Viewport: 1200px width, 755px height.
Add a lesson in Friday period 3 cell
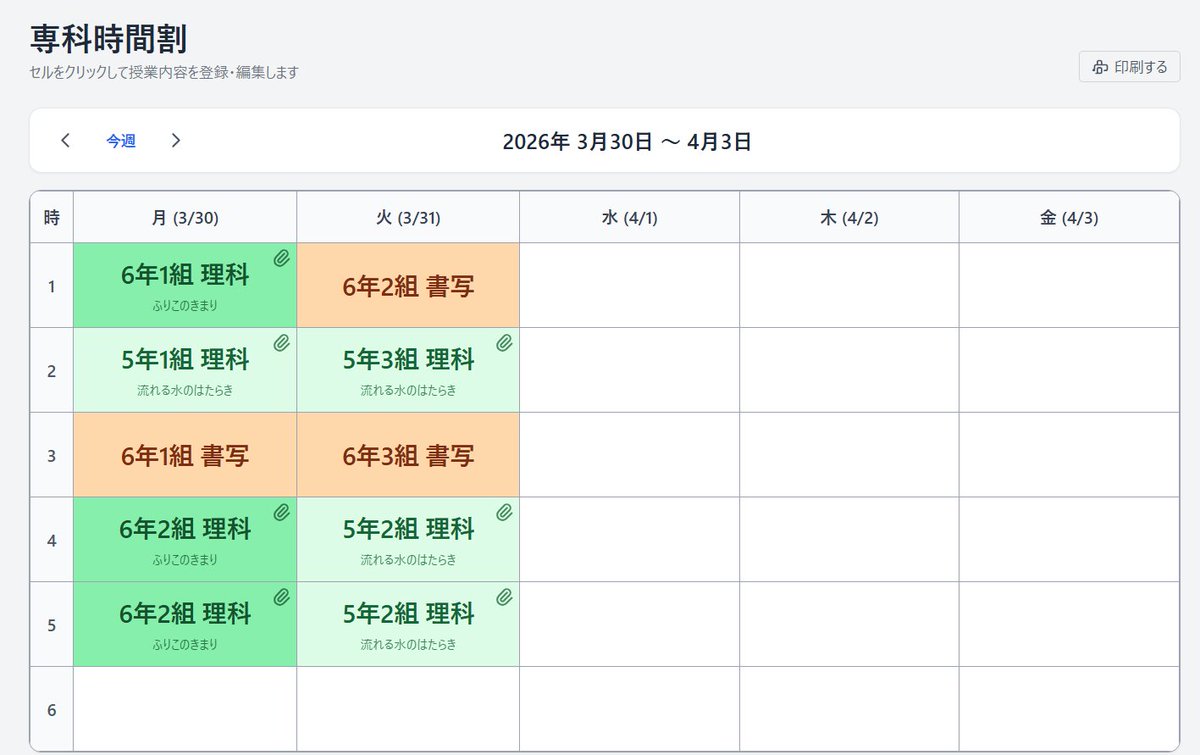pos(1069,455)
